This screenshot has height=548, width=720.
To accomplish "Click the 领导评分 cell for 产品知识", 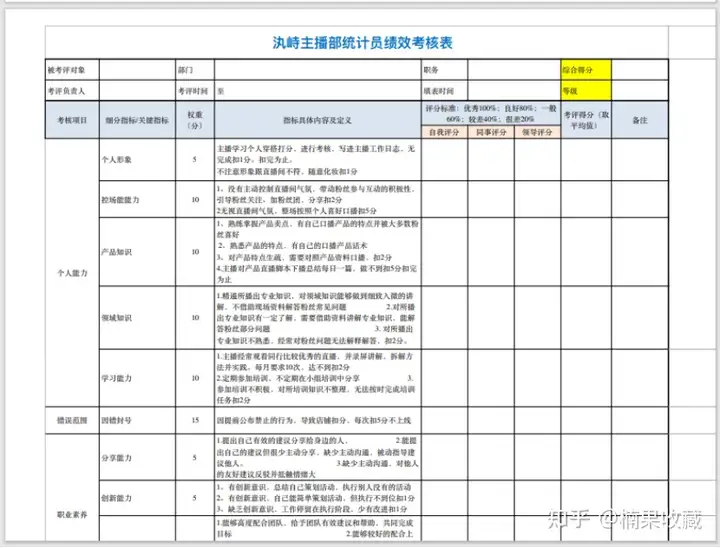I will (537, 252).
